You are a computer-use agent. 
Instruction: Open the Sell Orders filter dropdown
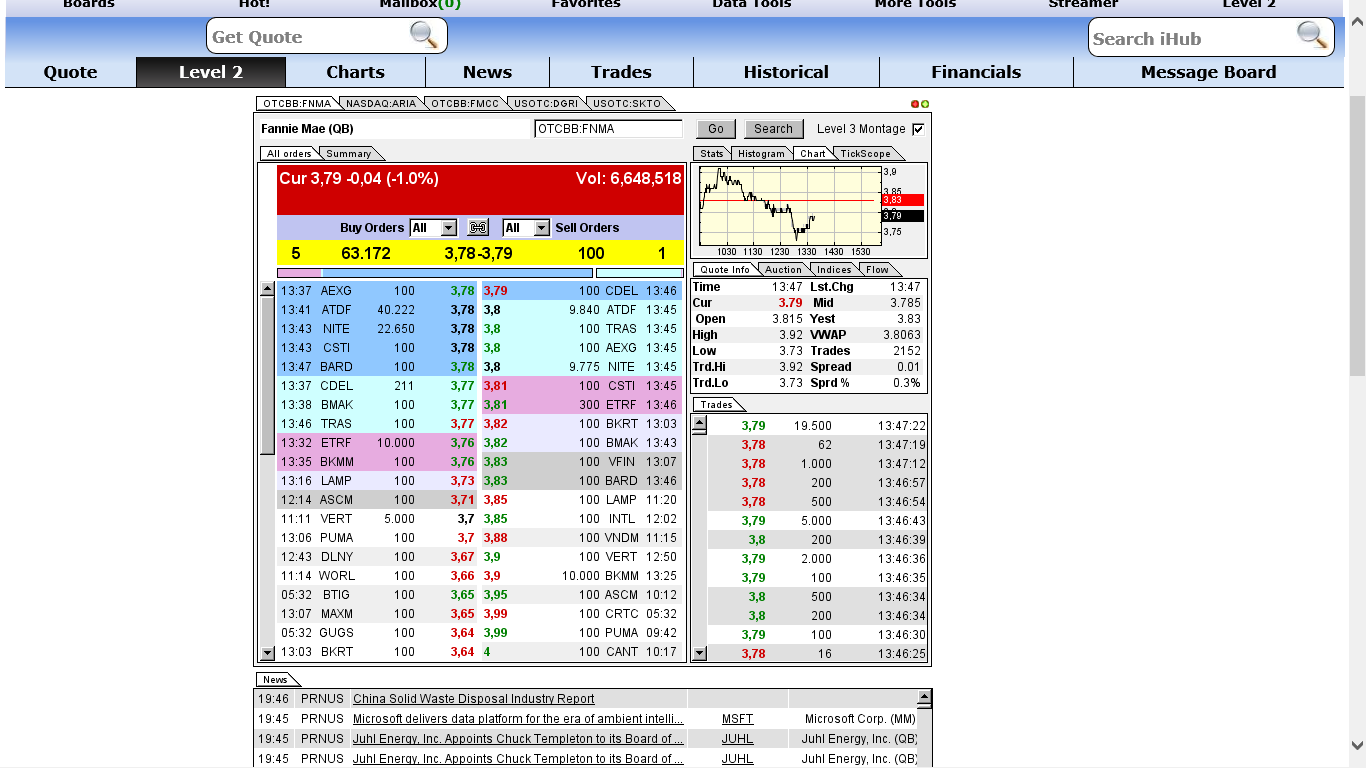point(526,228)
